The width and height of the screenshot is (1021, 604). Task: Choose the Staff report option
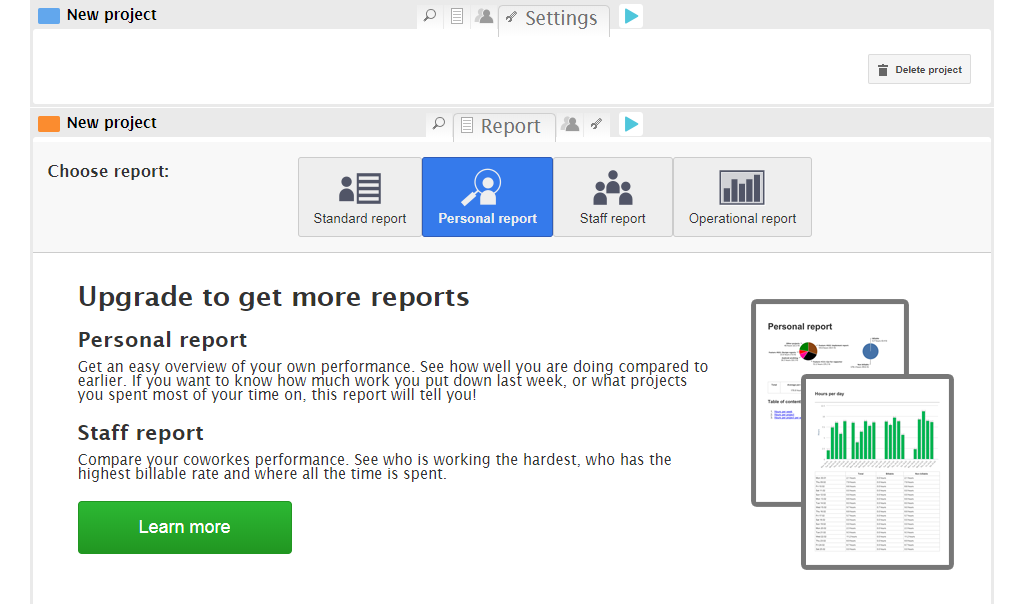point(613,197)
